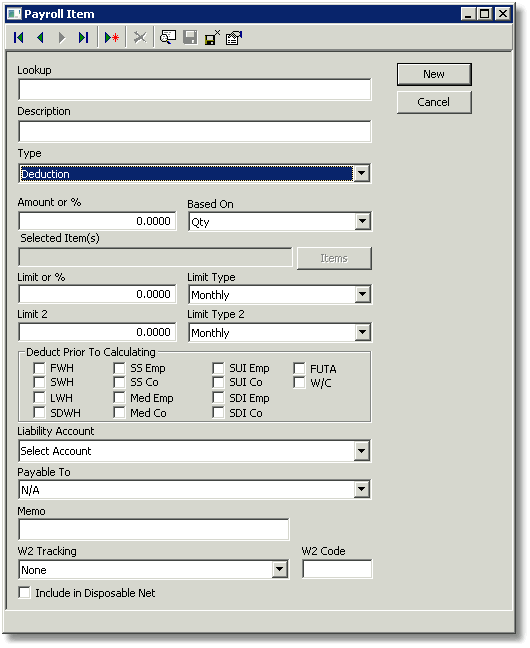530x648 pixels.
Task: Go to the next record
Action: pos(62,38)
